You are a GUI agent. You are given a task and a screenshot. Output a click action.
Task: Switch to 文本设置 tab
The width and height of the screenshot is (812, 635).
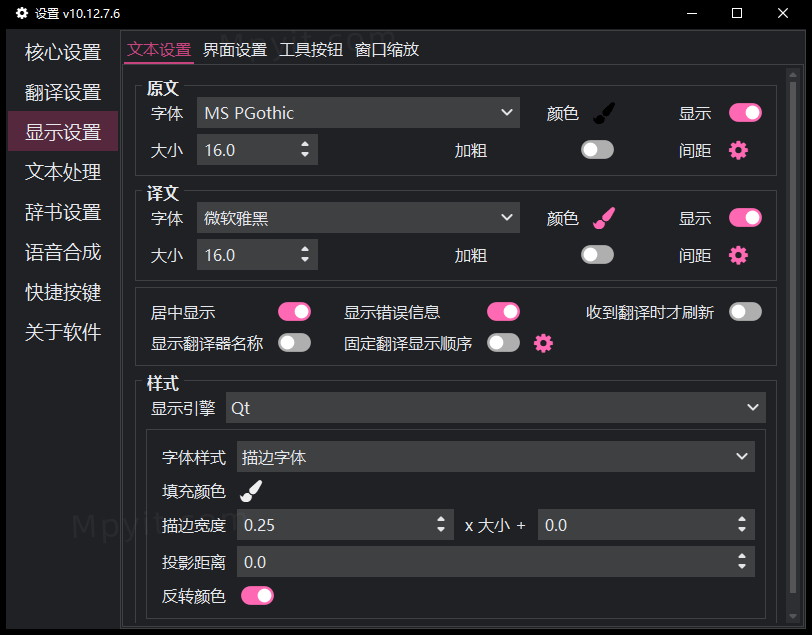tap(159, 50)
